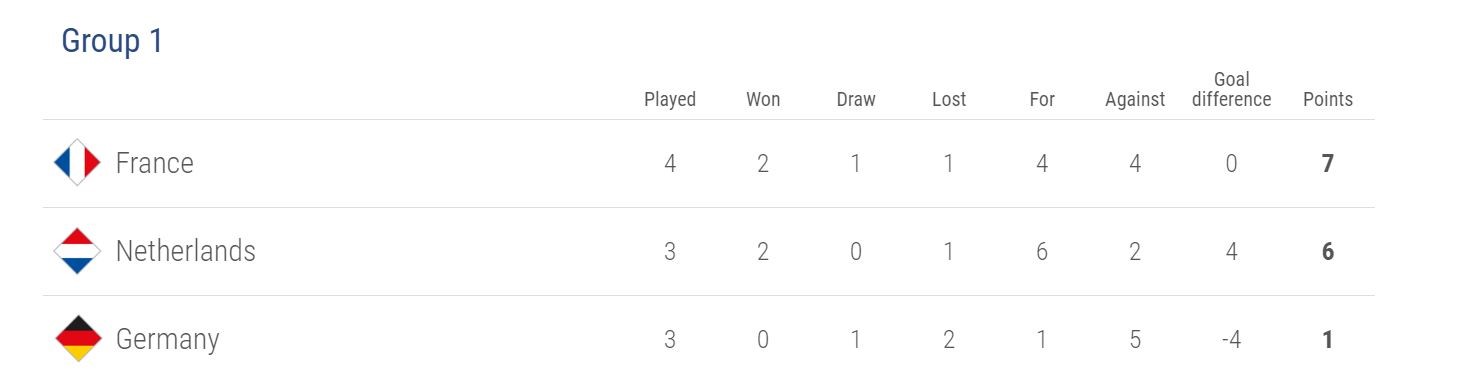Screen dimensions: 1465x384
Task: Click France's points total of 7
Action: [x=1328, y=163]
